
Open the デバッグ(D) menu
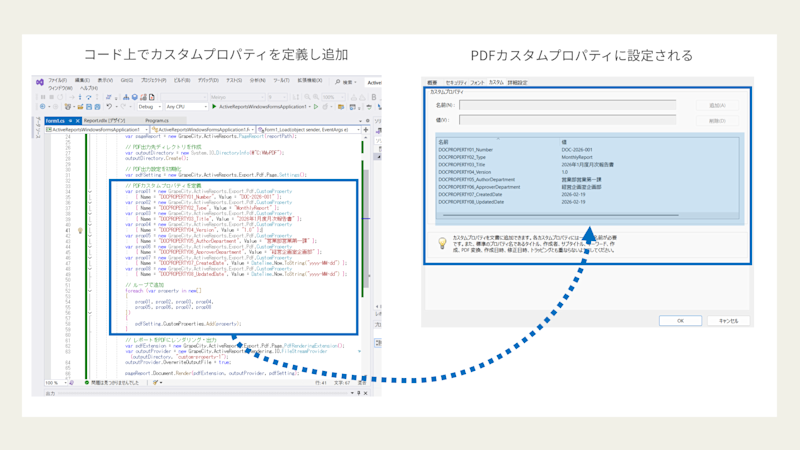tap(208, 81)
